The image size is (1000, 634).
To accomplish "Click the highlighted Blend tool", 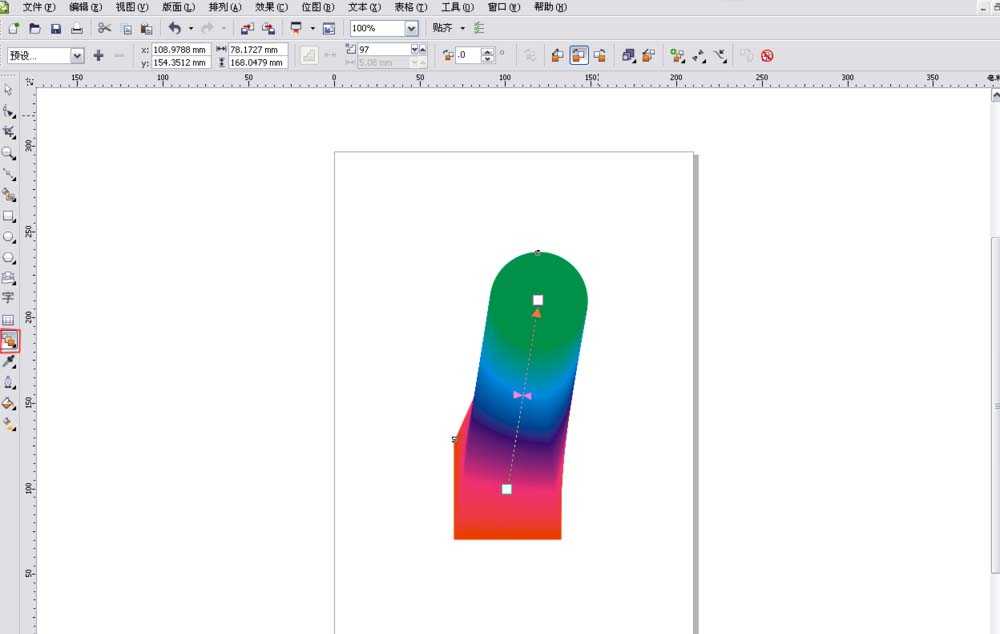I will [x=9, y=340].
